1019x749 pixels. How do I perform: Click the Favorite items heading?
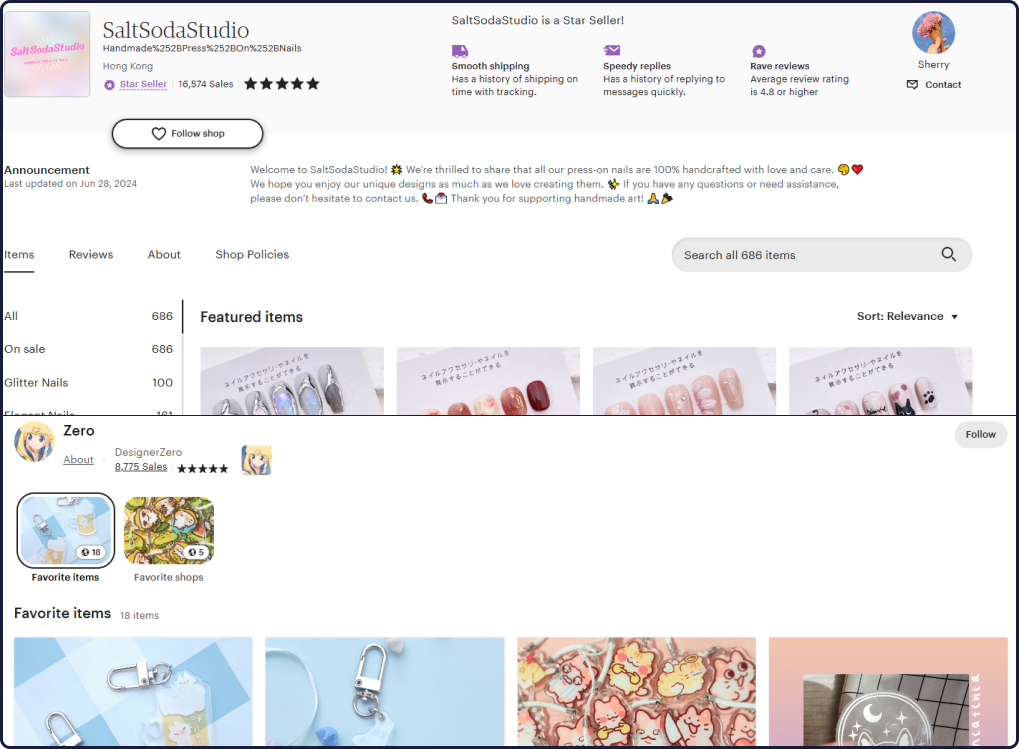tap(62, 613)
